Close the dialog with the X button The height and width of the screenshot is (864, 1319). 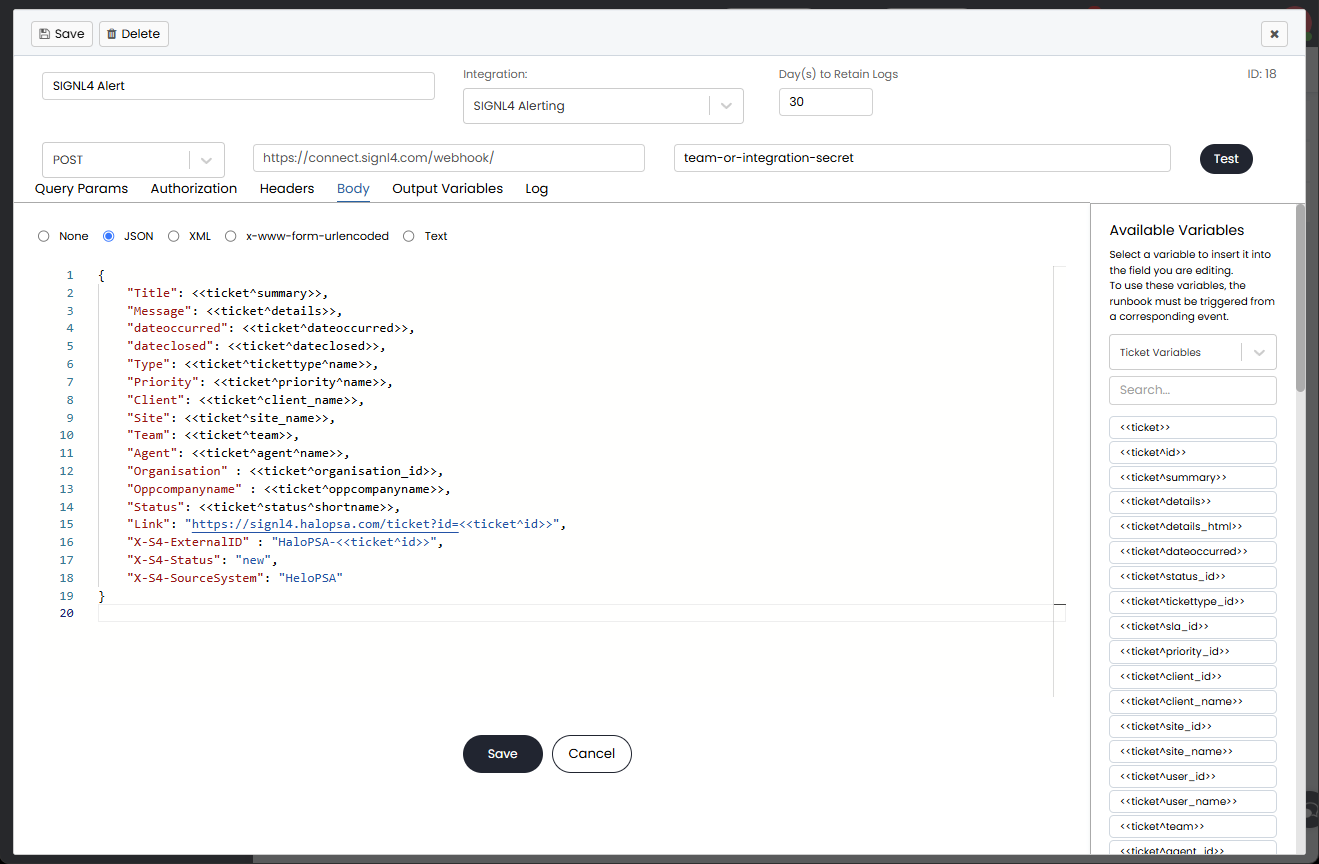pyautogui.click(x=1274, y=34)
